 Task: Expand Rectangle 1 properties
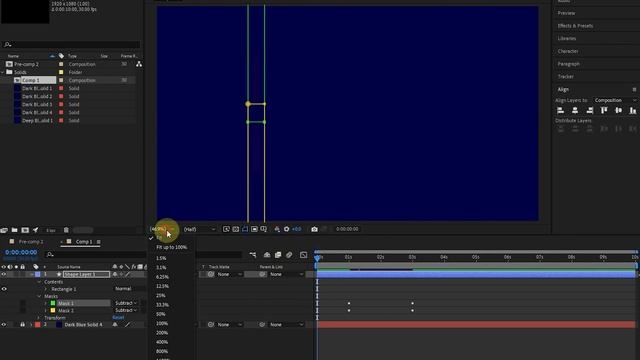[x=46, y=289]
